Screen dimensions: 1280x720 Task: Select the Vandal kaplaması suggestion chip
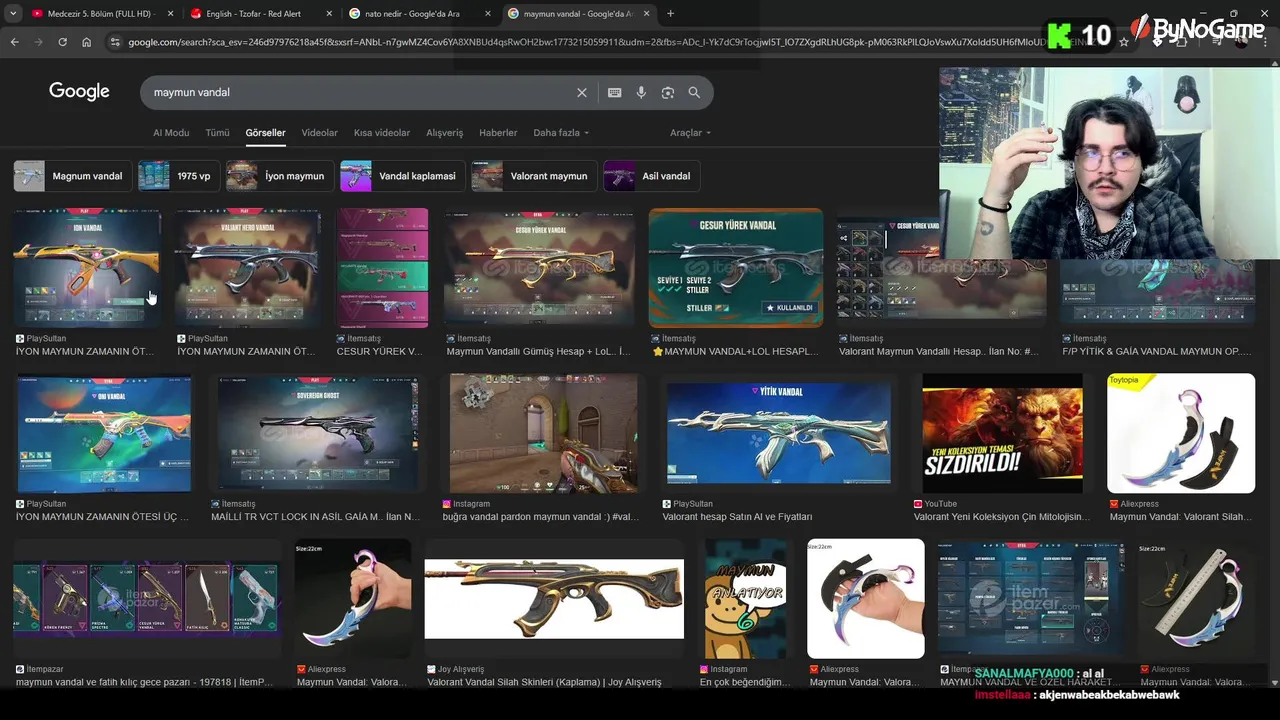coord(402,176)
